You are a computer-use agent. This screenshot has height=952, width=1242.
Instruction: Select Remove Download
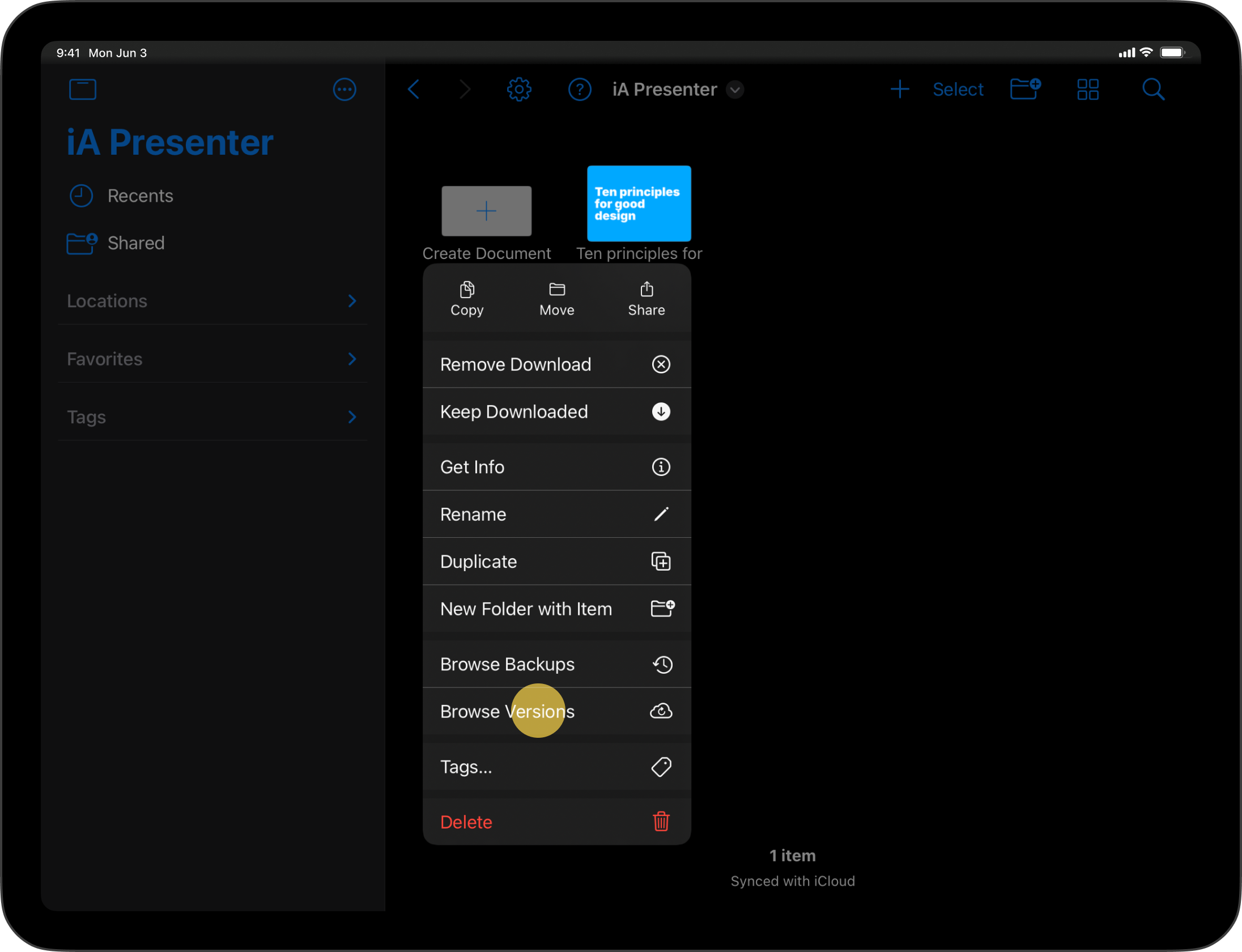pos(557,364)
